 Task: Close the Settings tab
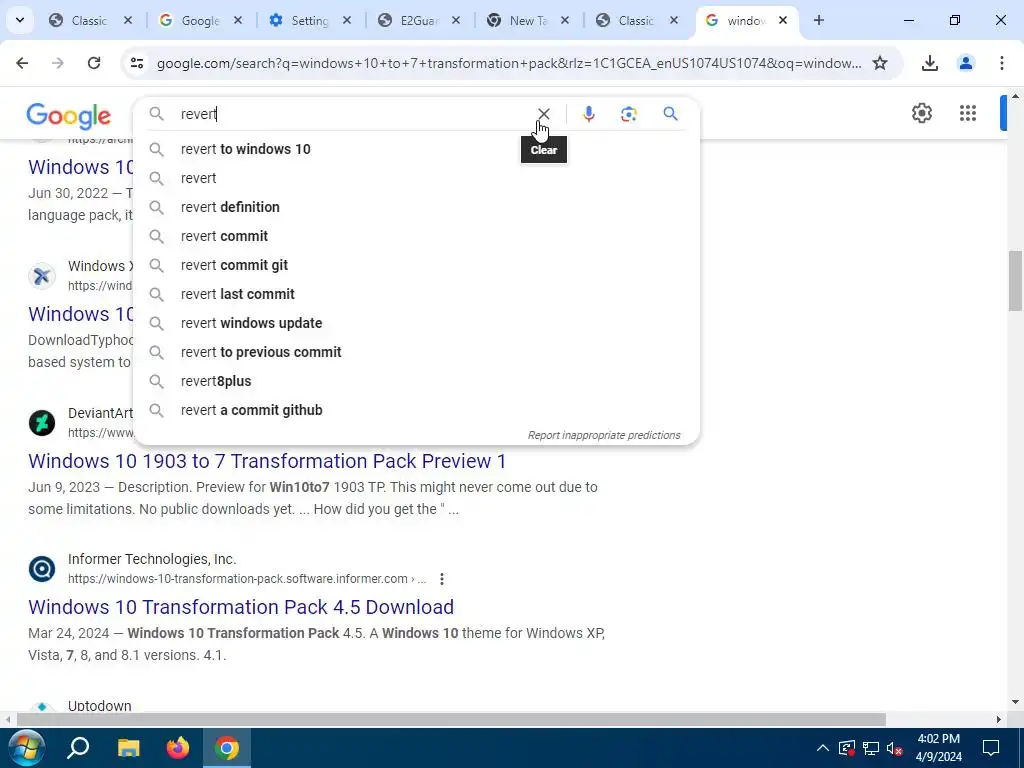coord(347,20)
